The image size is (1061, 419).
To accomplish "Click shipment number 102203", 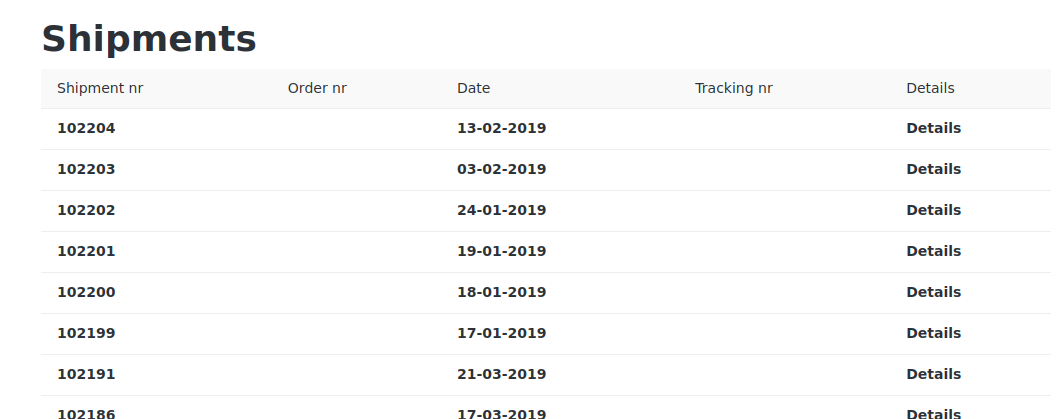I will coord(86,169).
